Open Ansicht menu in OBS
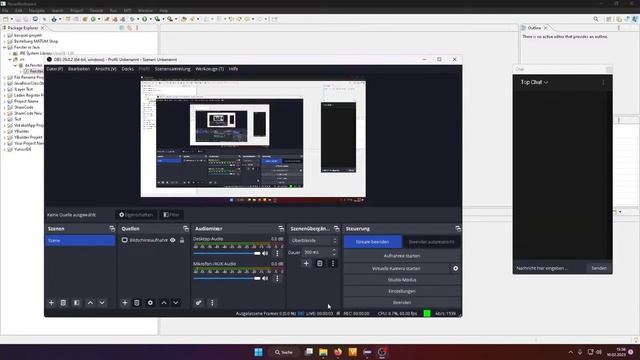The width and height of the screenshot is (640, 360). coord(106,69)
